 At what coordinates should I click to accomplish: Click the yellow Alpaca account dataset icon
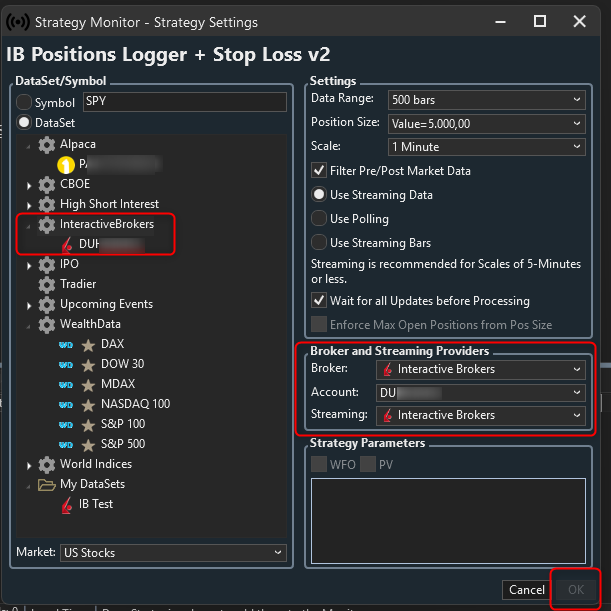(x=66, y=164)
